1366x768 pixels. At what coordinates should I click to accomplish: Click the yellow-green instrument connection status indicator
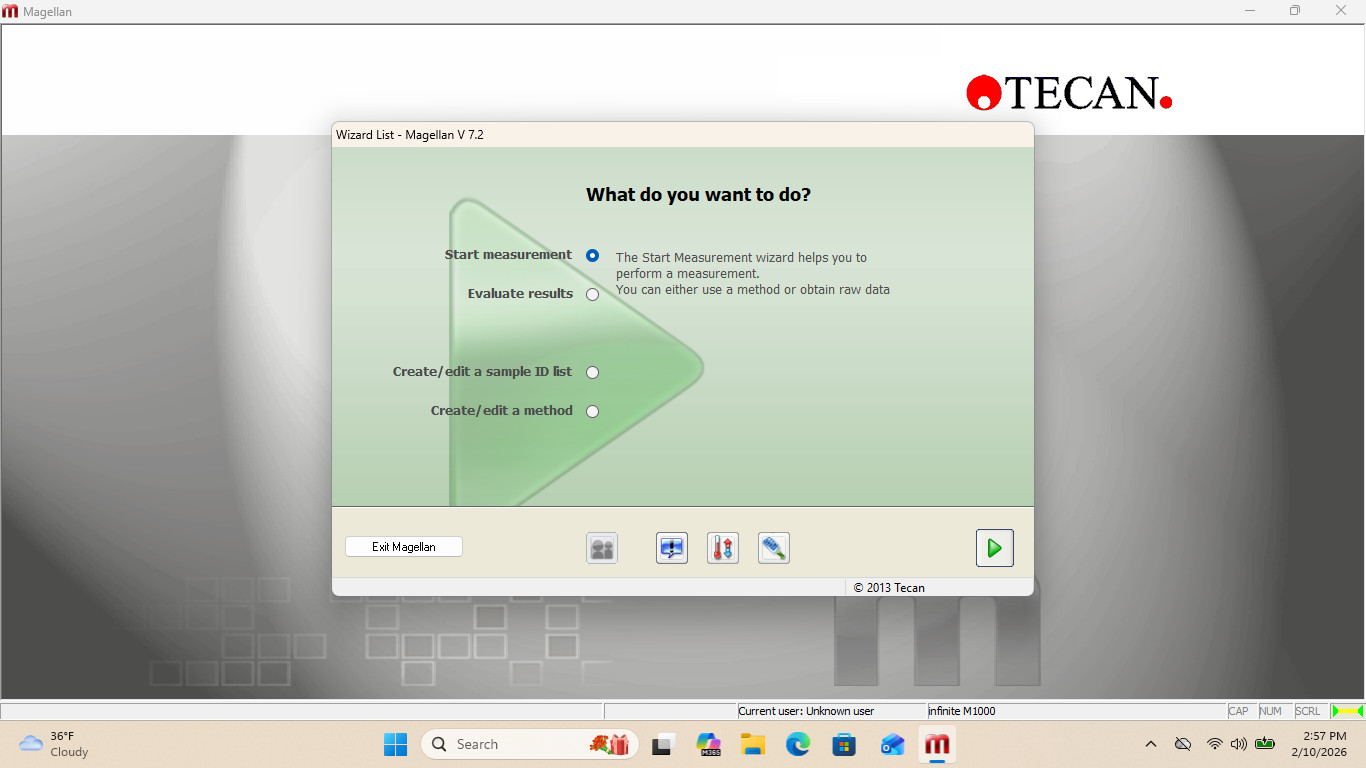(1347, 711)
